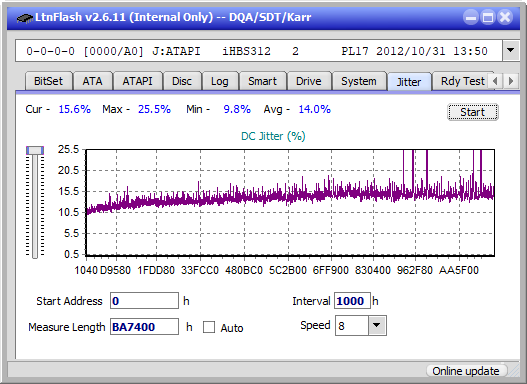Click the Start button

[x=473, y=112]
